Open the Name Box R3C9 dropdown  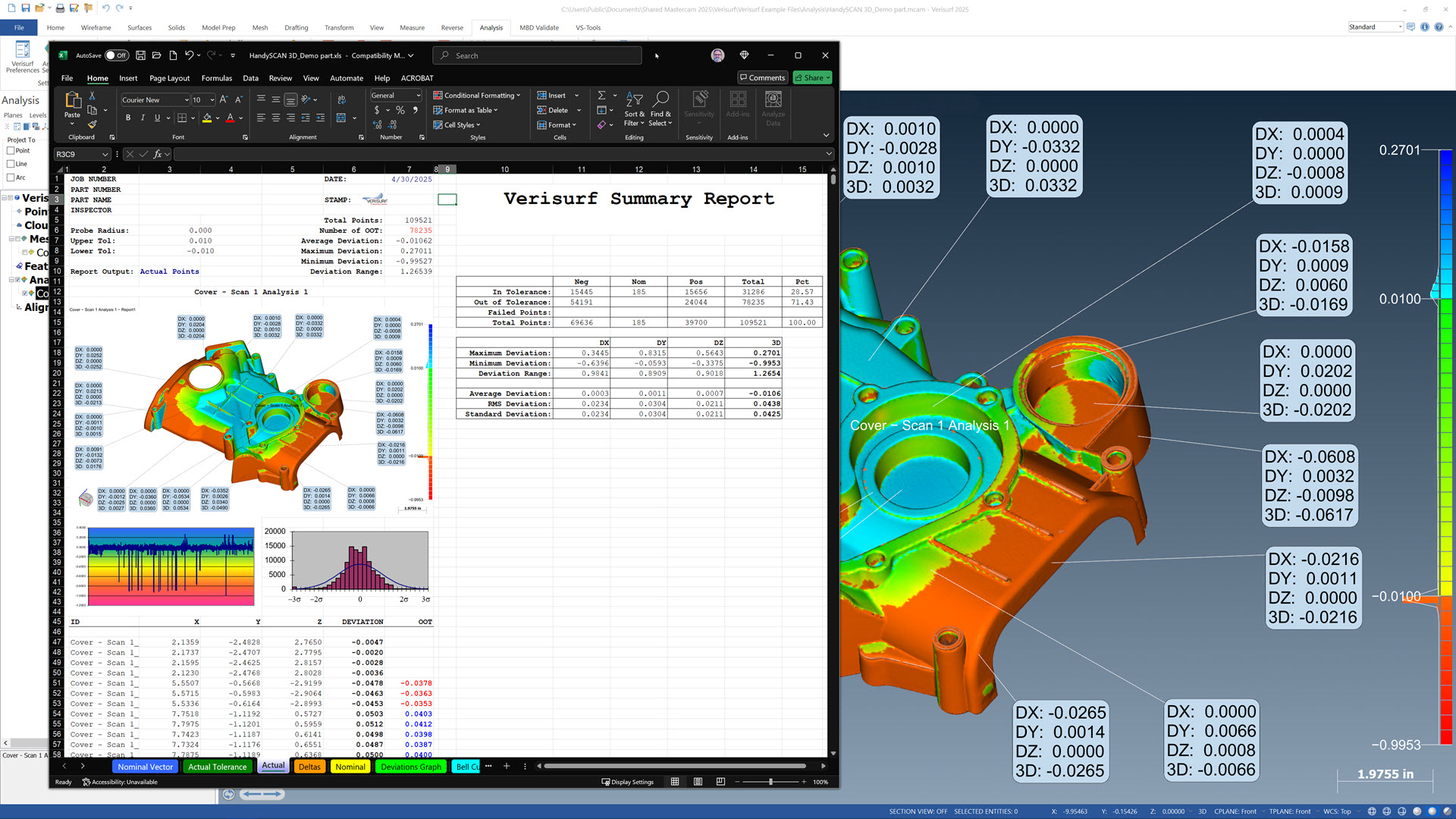click(x=105, y=154)
